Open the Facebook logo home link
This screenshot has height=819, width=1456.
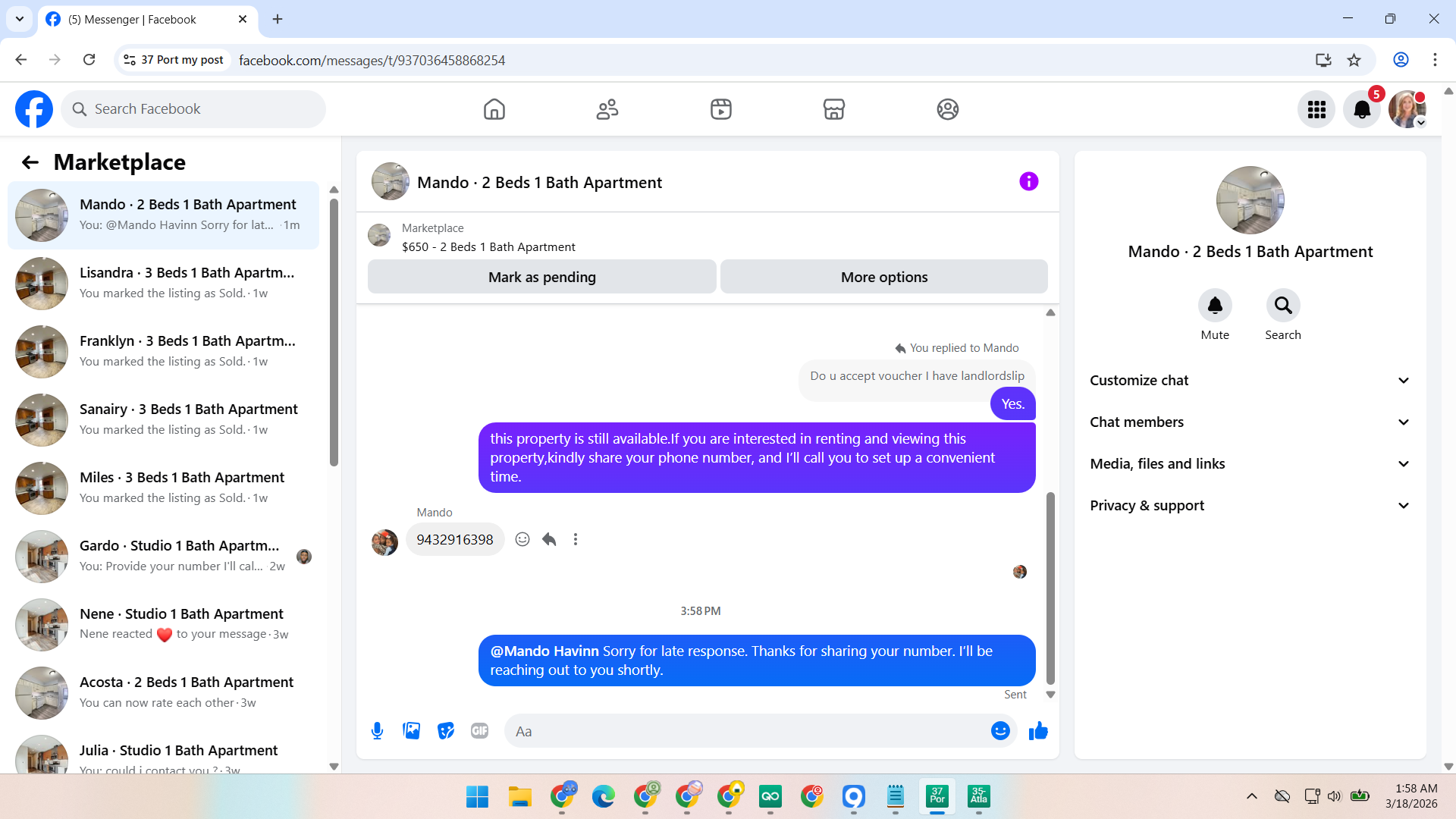coord(34,109)
